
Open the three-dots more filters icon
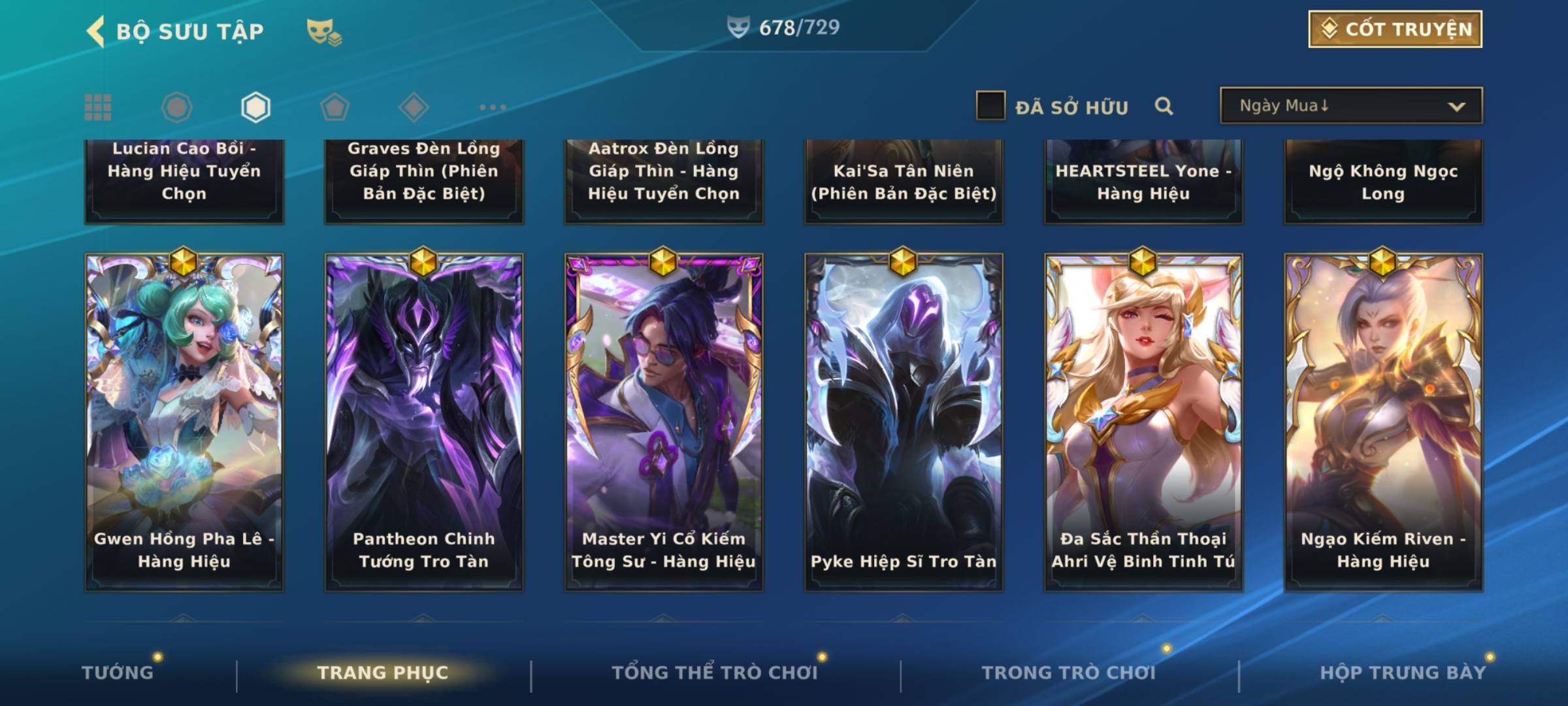tap(493, 107)
